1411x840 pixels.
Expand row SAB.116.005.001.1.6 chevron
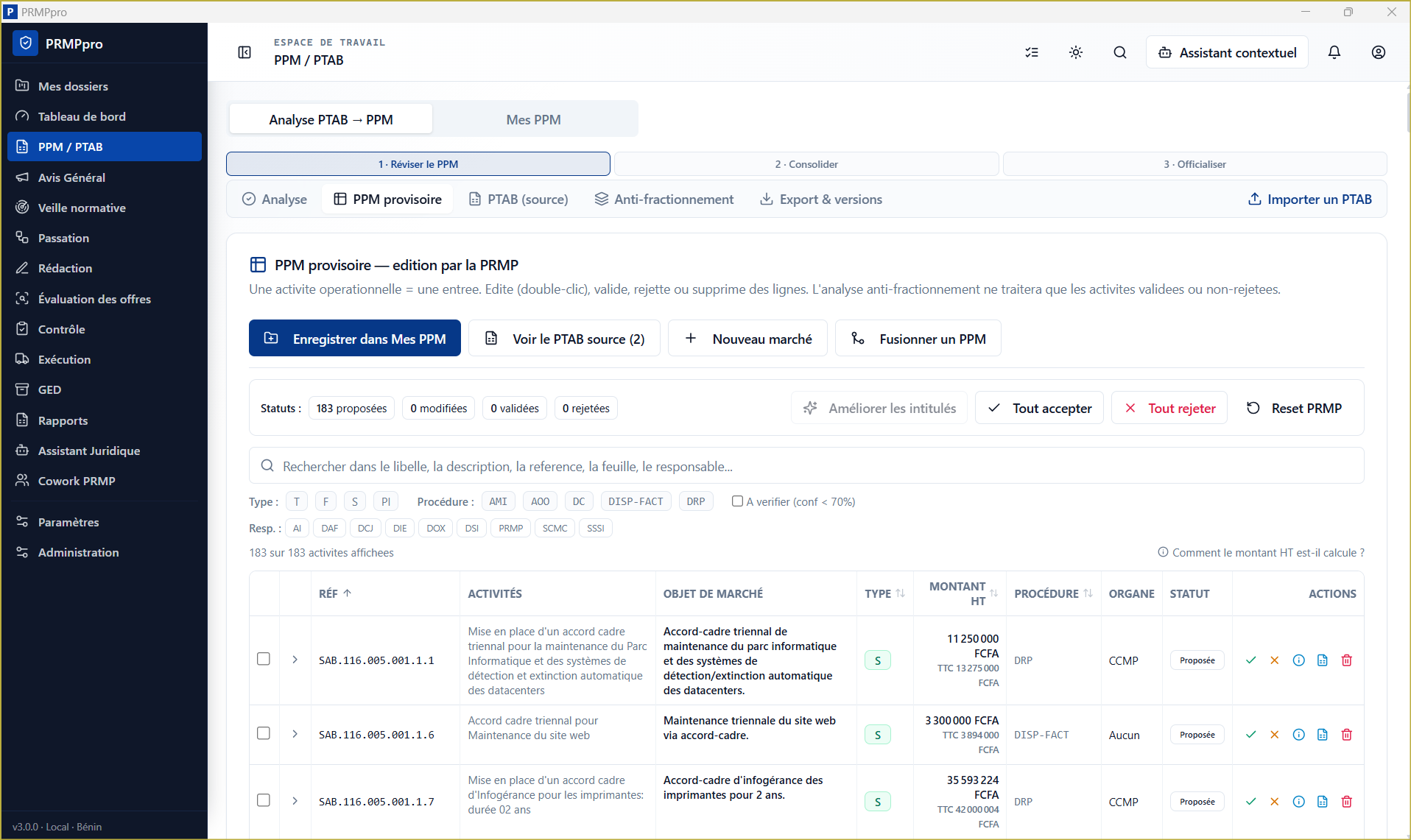pyautogui.click(x=295, y=734)
